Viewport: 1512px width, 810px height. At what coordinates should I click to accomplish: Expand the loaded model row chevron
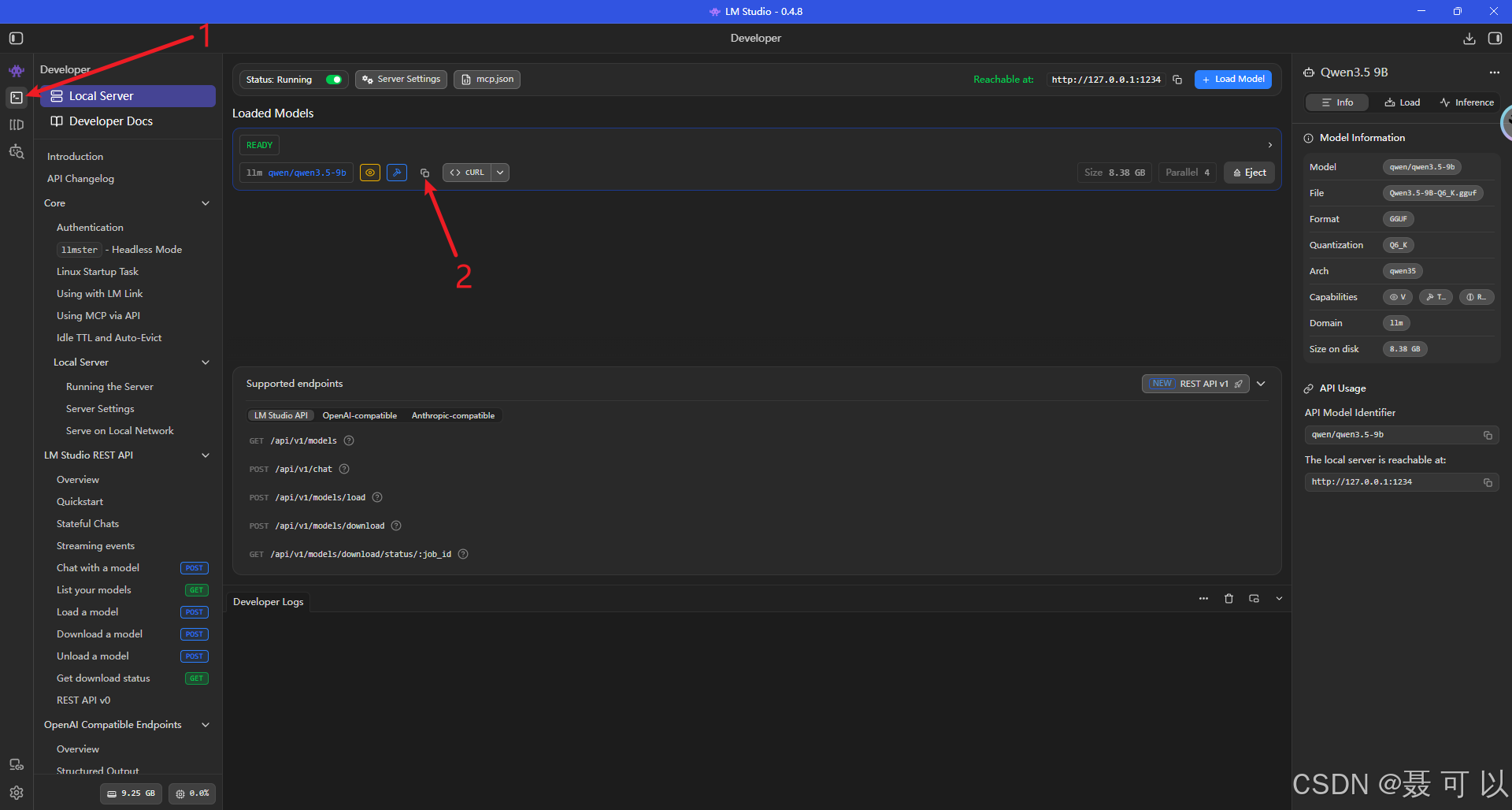pyautogui.click(x=1269, y=145)
